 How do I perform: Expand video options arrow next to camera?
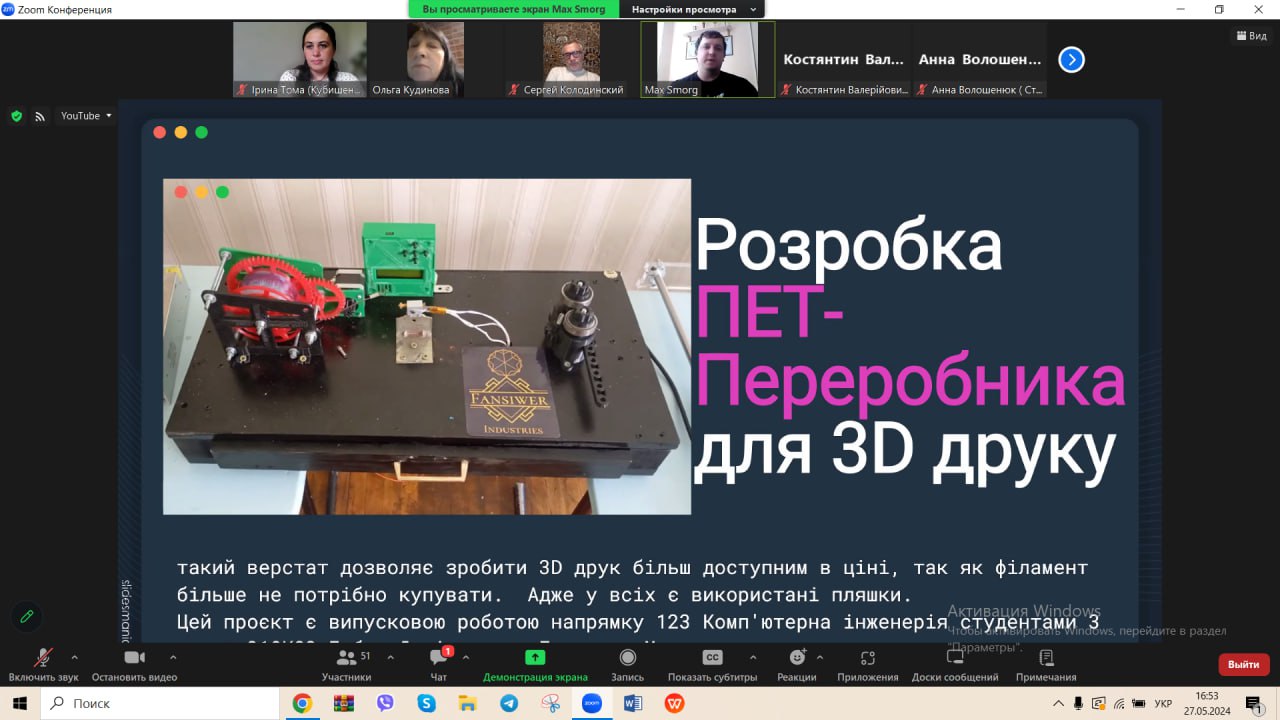click(x=173, y=657)
